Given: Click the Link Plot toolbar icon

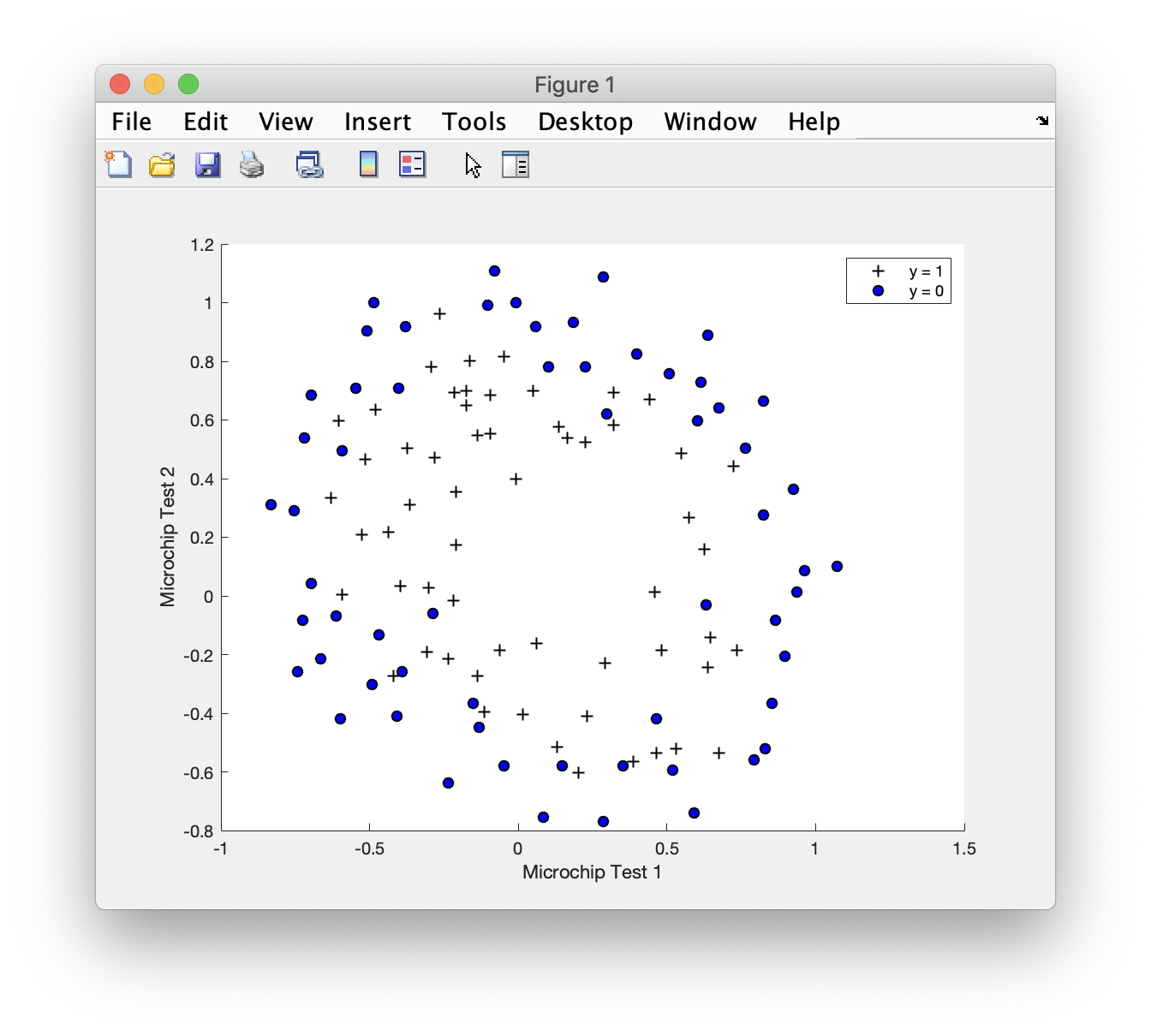Looking at the screenshot, I should click(309, 164).
